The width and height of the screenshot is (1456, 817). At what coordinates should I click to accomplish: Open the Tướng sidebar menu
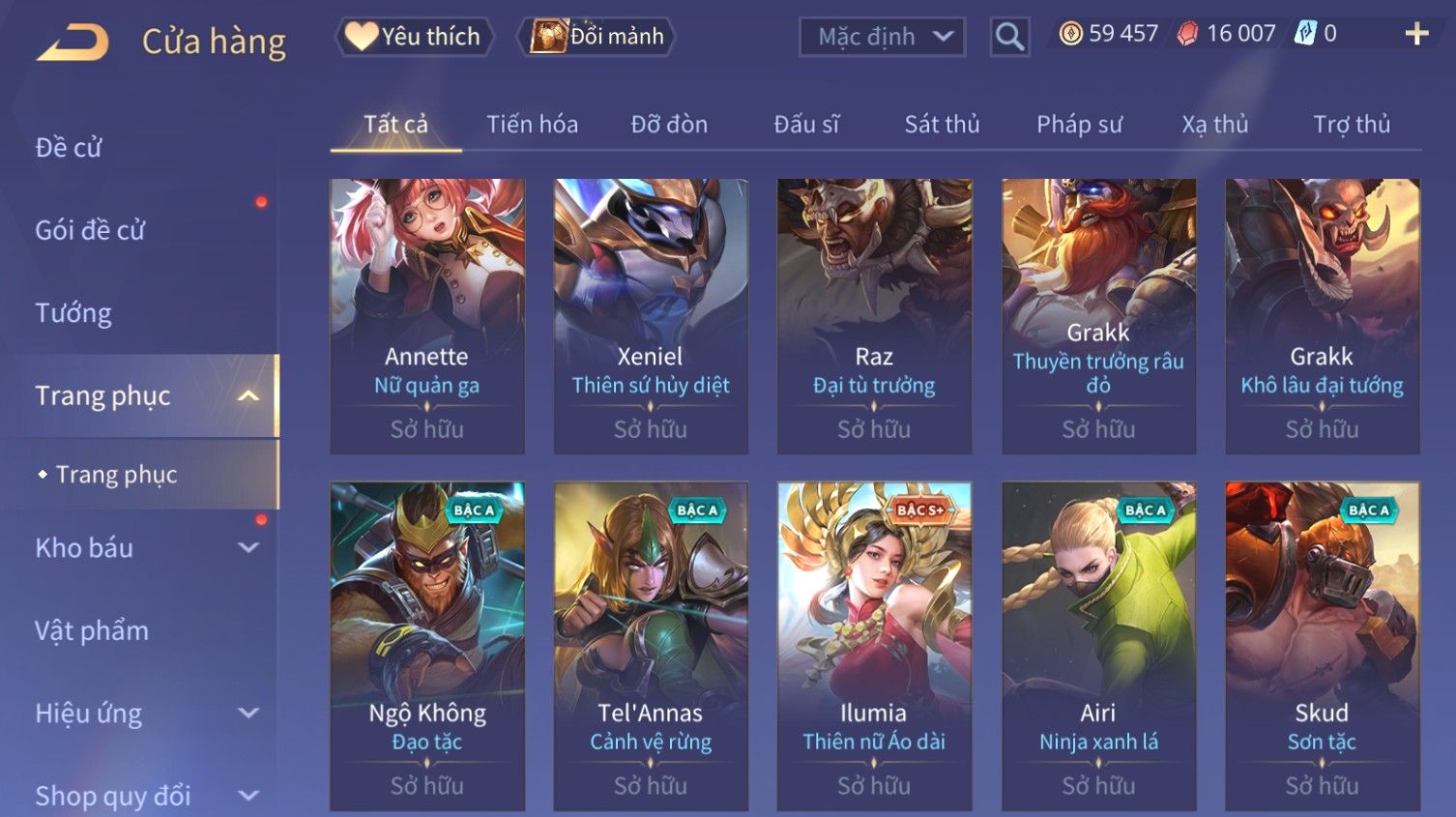point(73,313)
